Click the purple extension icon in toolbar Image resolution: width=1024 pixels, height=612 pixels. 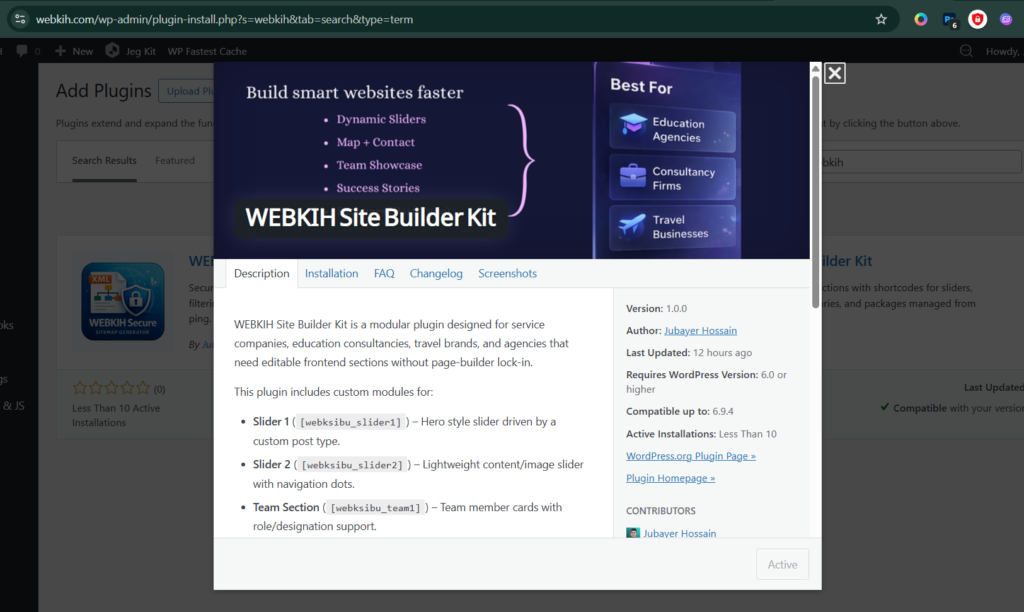click(1006, 19)
